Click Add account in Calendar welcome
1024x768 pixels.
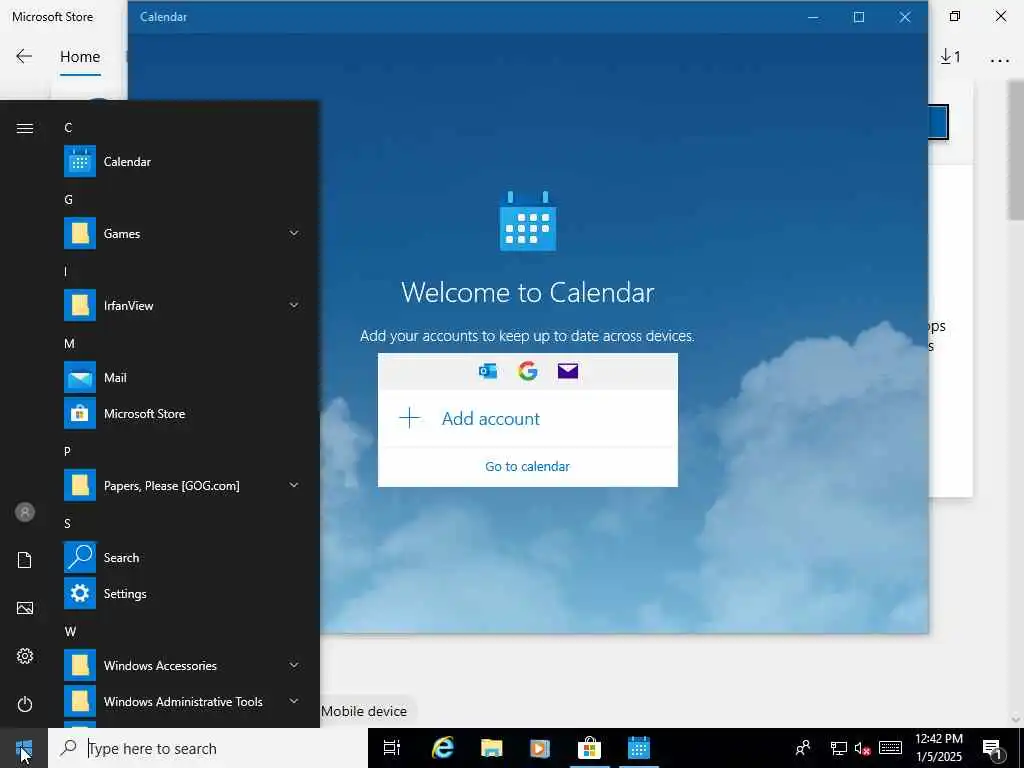(528, 418)
